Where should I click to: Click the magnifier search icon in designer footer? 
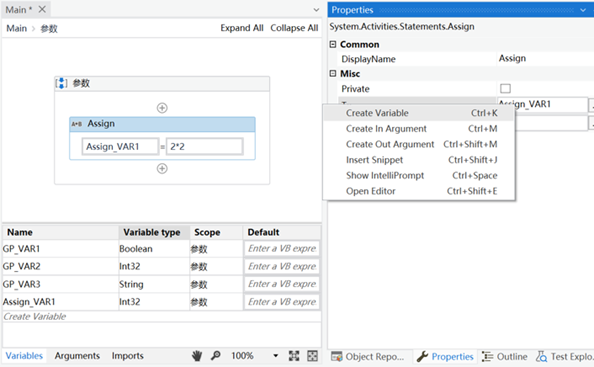coord(216,356)
